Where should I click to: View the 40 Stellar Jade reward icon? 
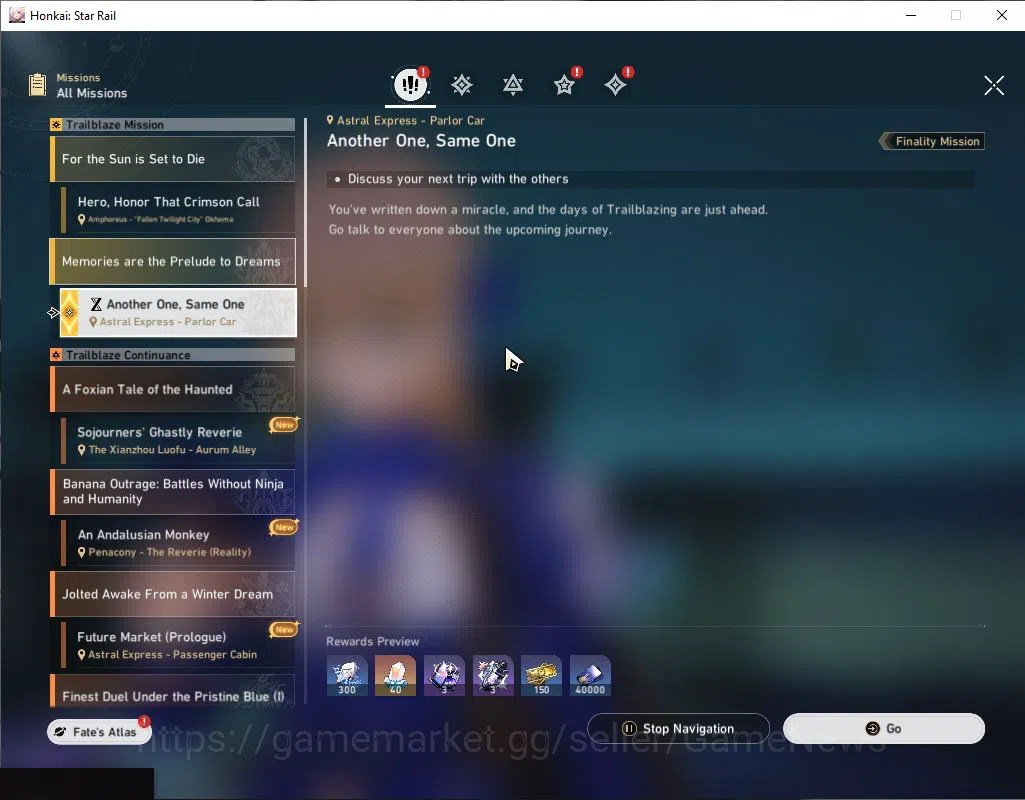coord(395,676)
